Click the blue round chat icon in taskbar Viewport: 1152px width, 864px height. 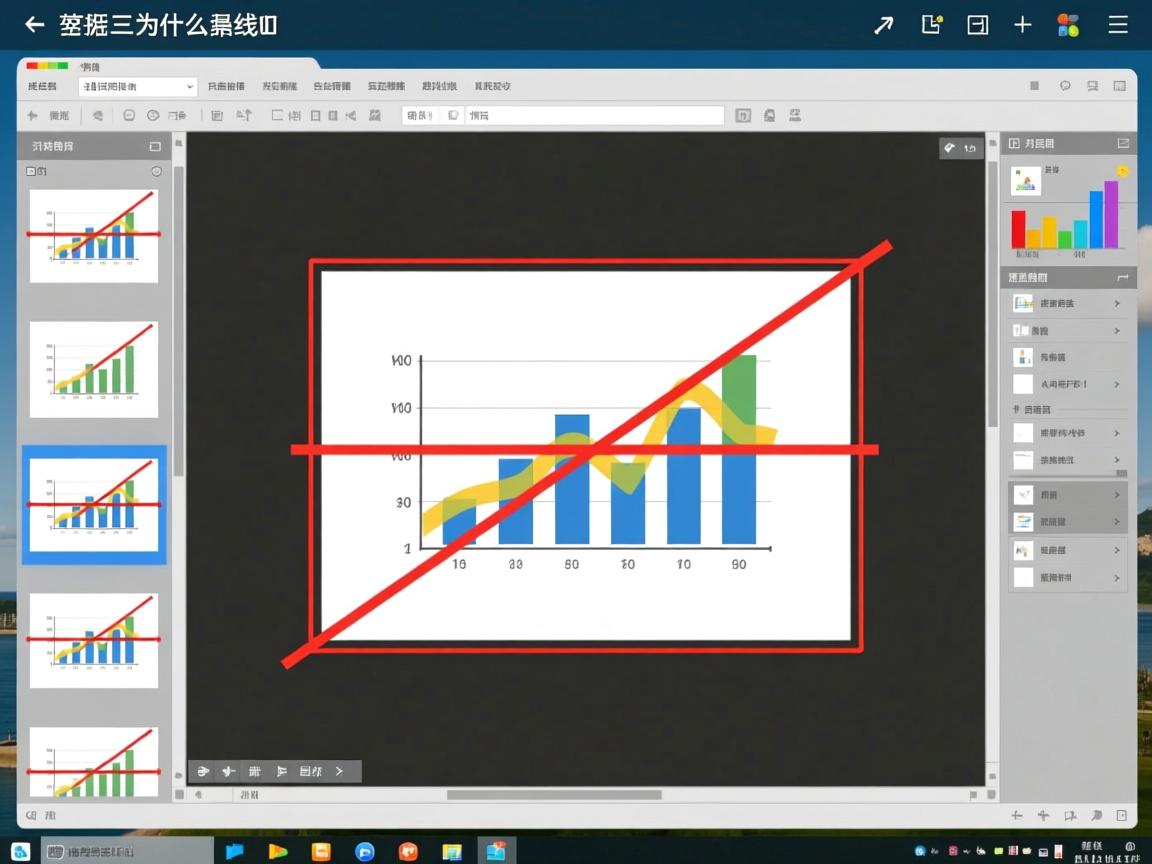pyautogui.click(x=365, y=851)
